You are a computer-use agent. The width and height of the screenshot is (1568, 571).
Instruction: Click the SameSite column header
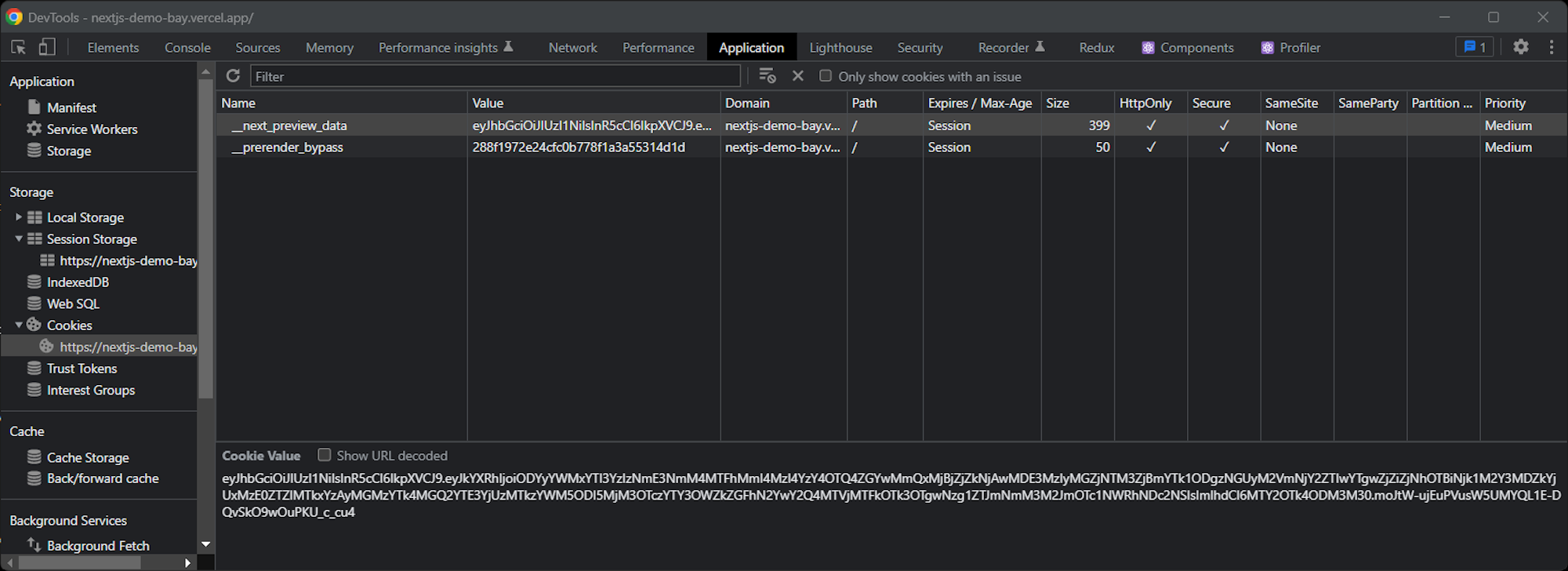coord(1297,103)
